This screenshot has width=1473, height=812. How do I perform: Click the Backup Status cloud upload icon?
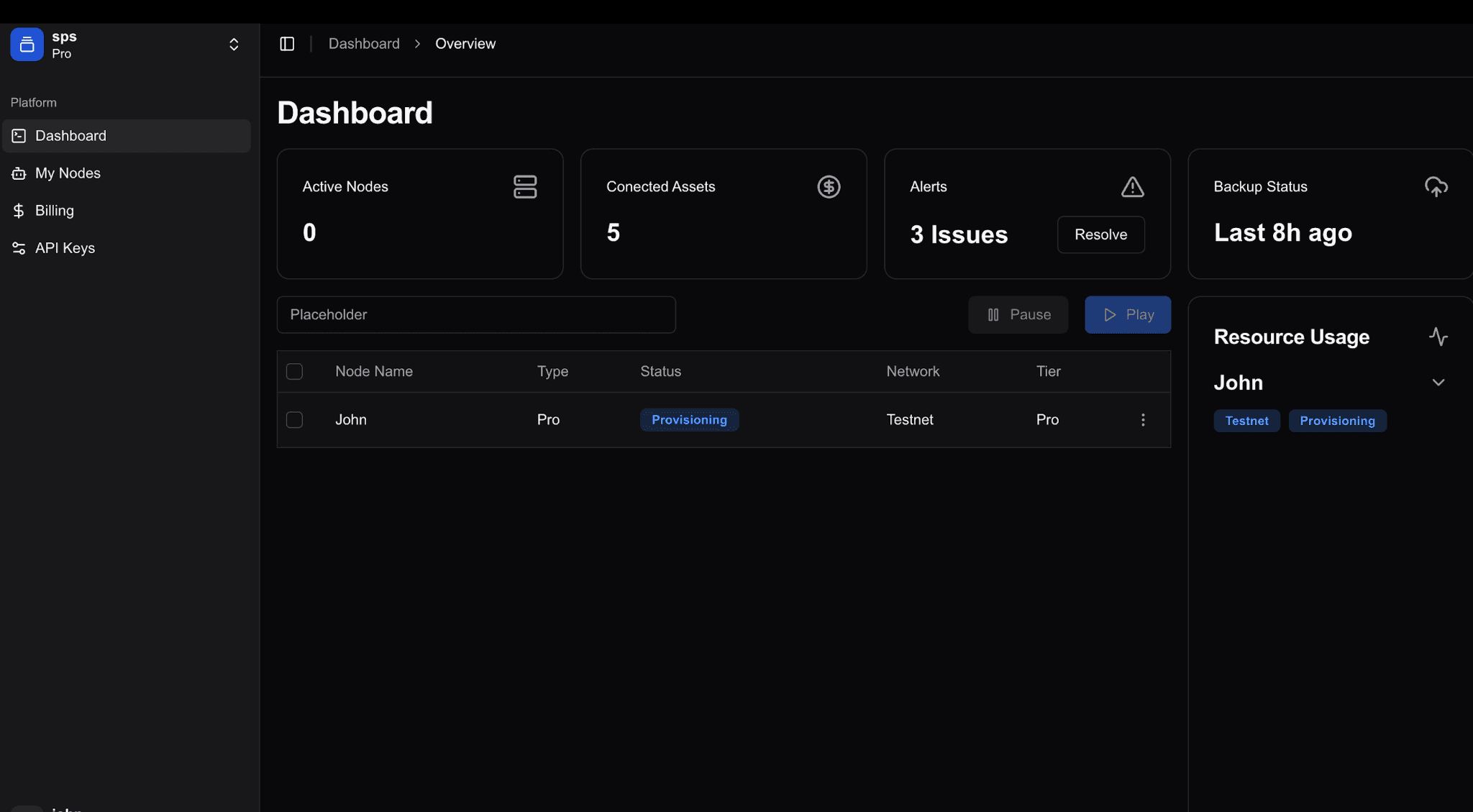pyautogui.click(x=1436, y=187)
